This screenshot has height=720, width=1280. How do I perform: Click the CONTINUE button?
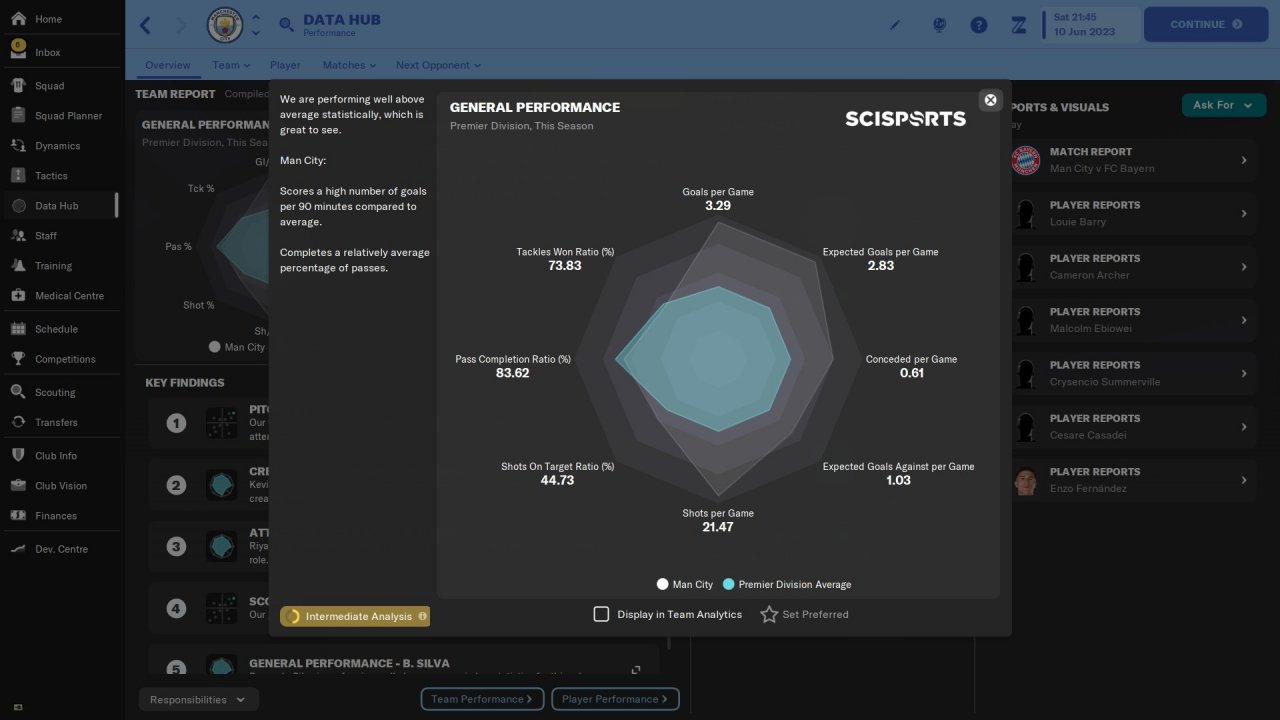(x=1205, y=25)
